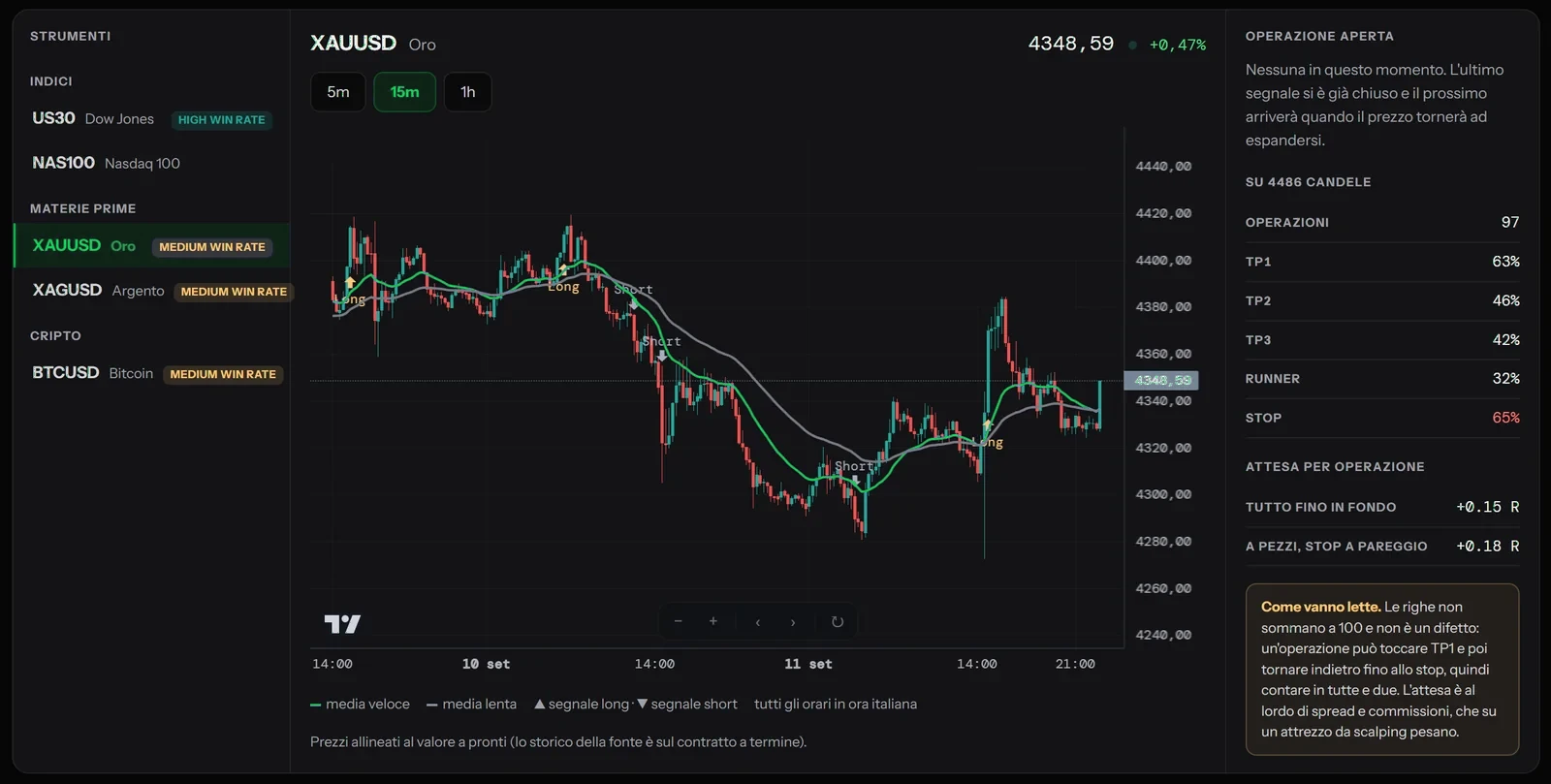Click the 11 set date label
The image size is (1551, 784).
(808, 664)
